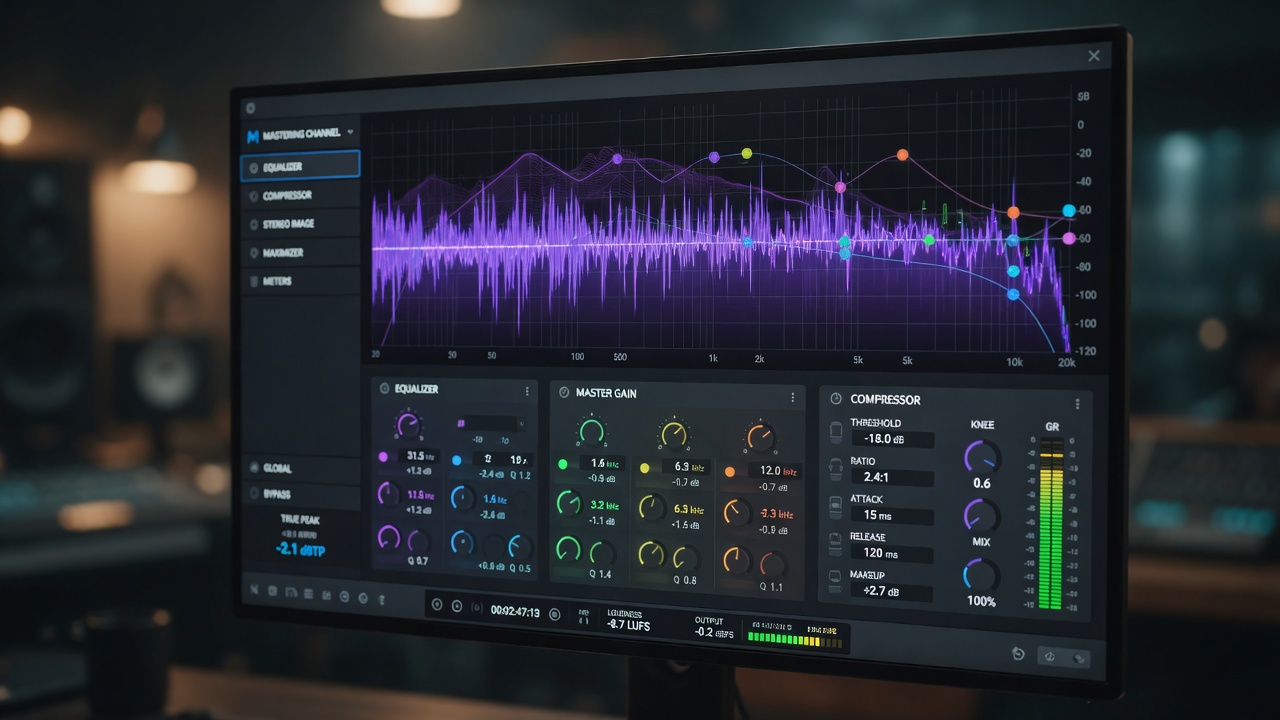Click the Attack 15 ms field
The width and height of the screenshot is (1280, 720).
(892, 515)
